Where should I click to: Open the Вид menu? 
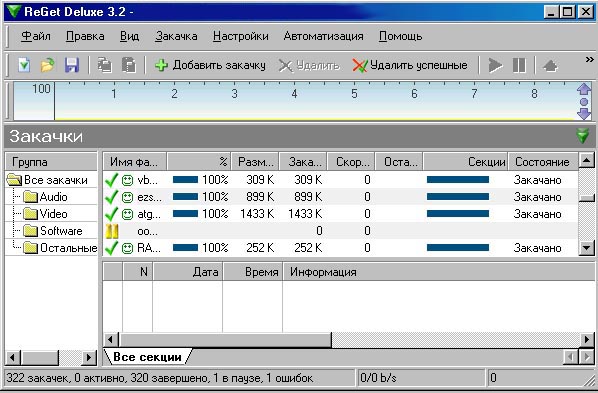coord(129,36)
